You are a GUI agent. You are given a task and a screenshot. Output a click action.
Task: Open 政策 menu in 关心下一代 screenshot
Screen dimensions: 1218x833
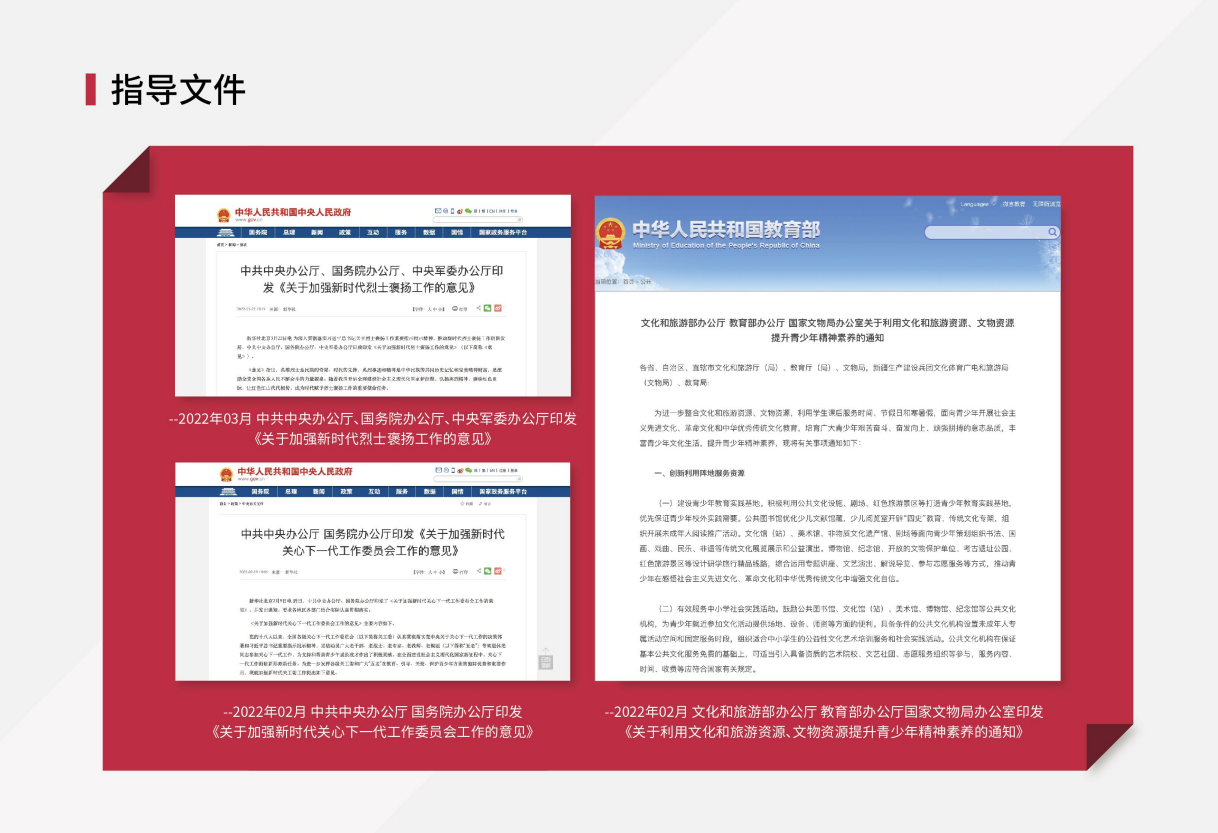345,491
